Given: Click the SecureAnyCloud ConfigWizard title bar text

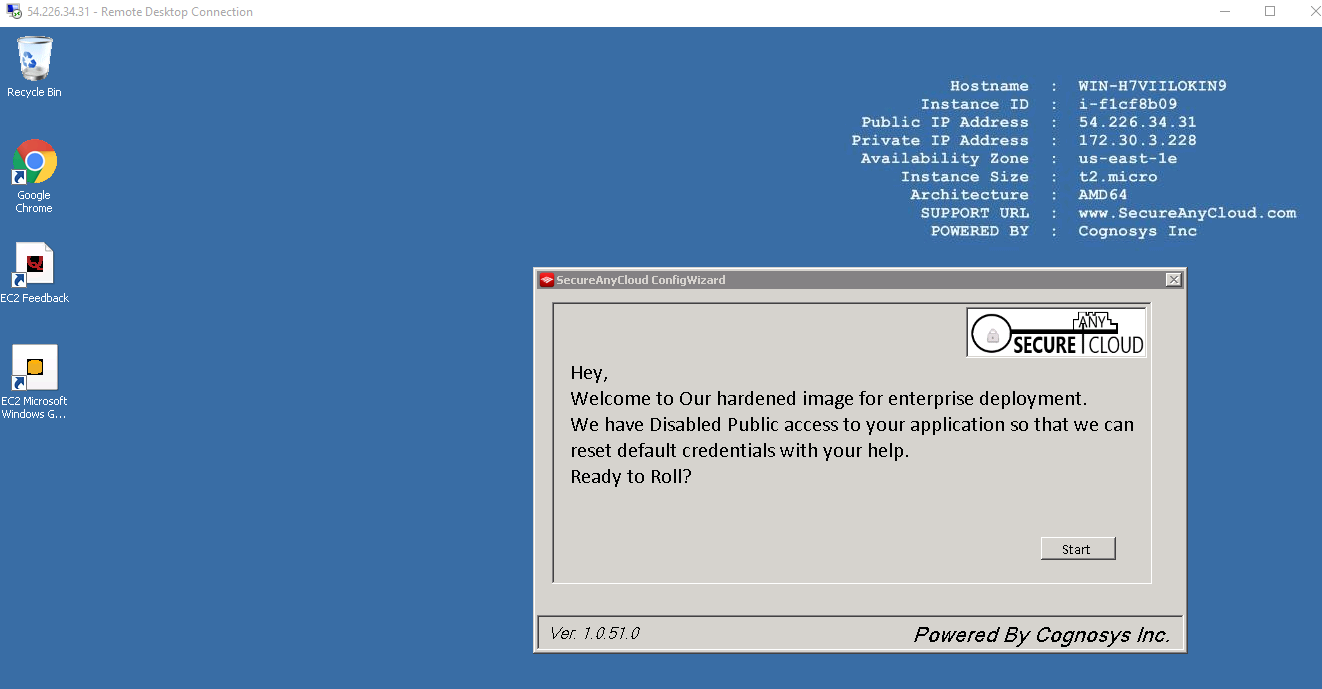Looking at the screenshot, I should tap(640, 280).
